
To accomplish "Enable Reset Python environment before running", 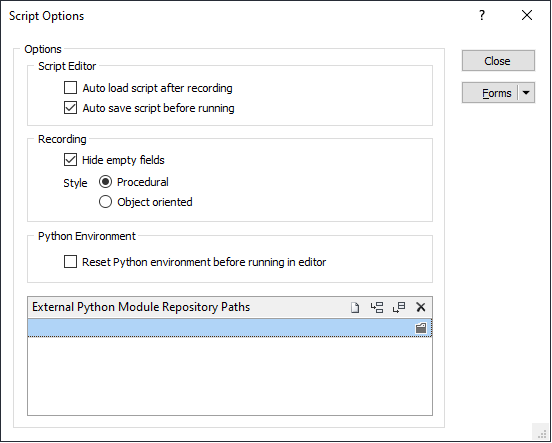I will pos(70,262).
